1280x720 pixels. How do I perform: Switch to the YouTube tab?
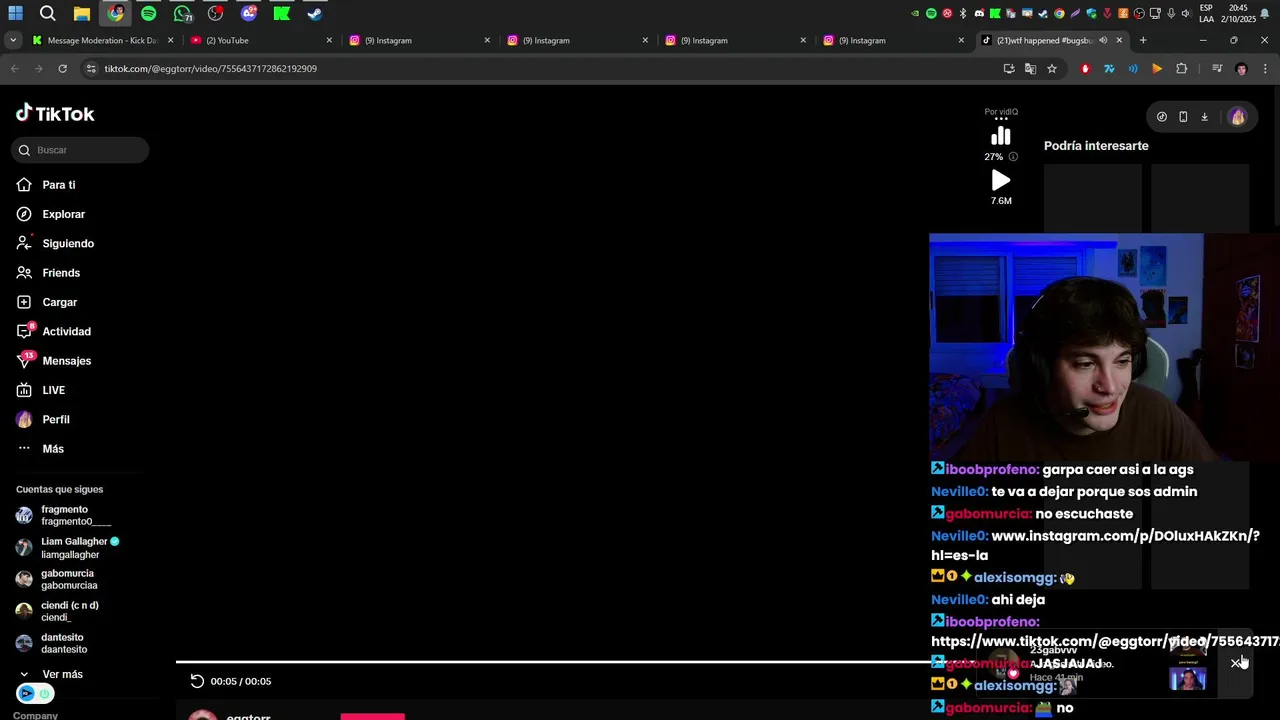pyautogui.click(x=260, y=40)
